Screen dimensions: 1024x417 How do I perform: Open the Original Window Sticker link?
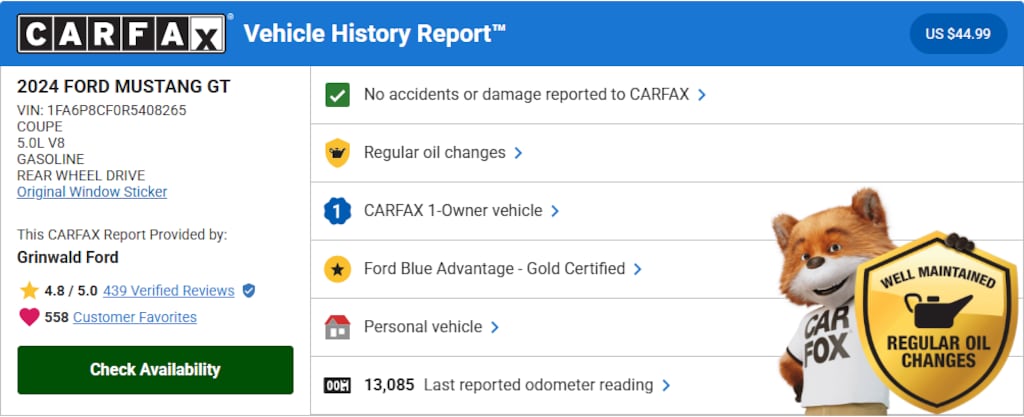click(92, 192)
